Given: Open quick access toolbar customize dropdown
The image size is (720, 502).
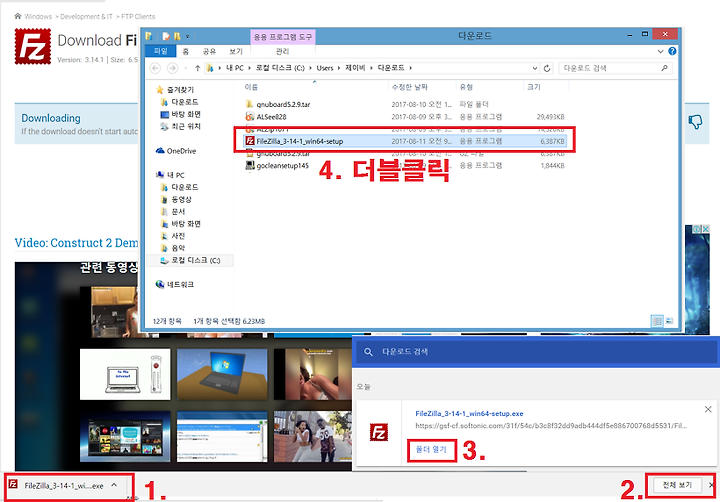Looking at the screenshot, I should pyautogui.click(x=187, y=36).
